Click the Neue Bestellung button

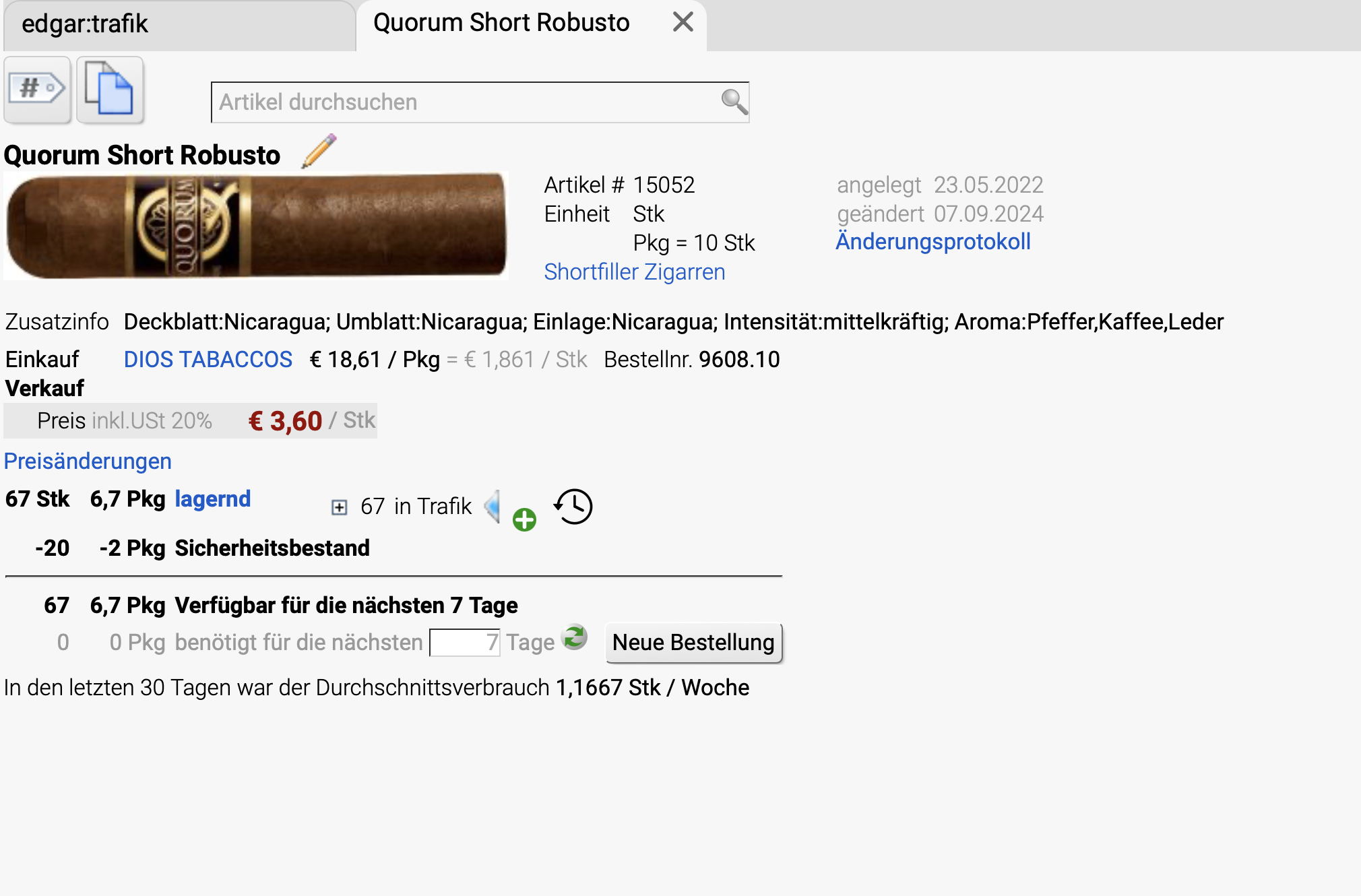click(693, 643)
